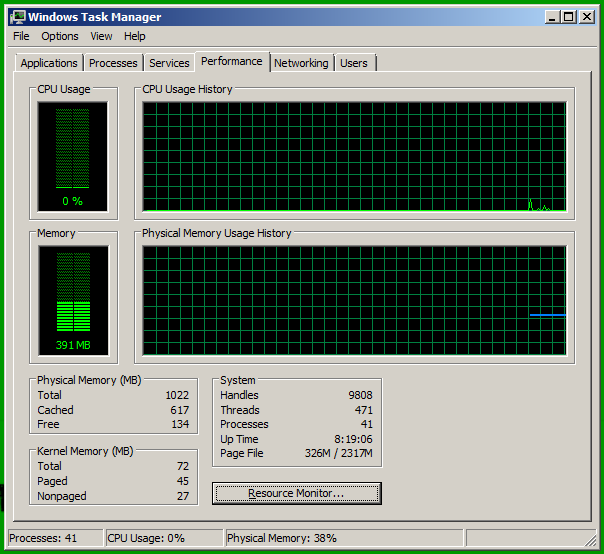The height and width of the screenshot is (554, 604).
Task: Click the System group label
Action: point(238,380)
